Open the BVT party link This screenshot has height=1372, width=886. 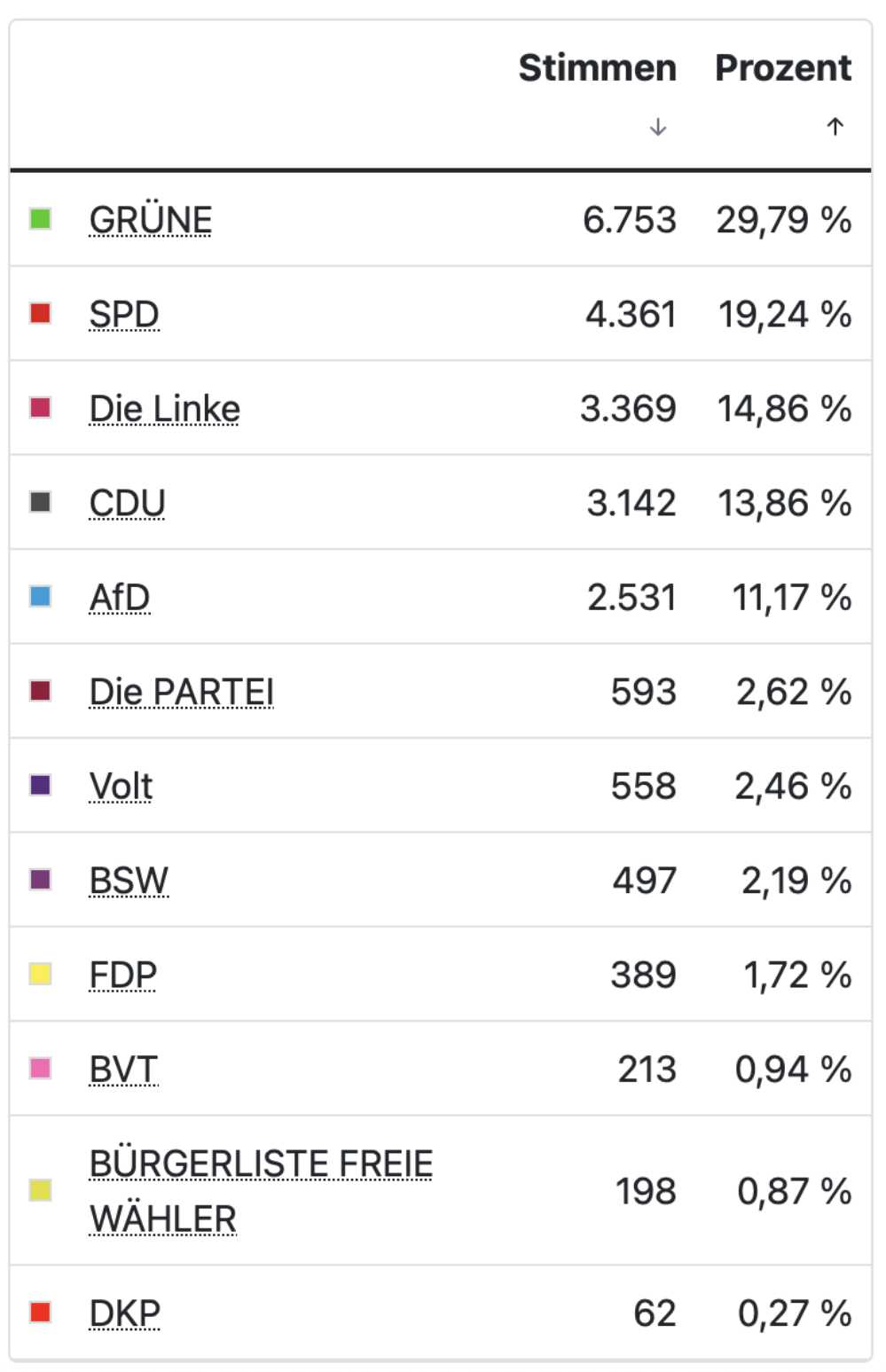coord(124,1070)
